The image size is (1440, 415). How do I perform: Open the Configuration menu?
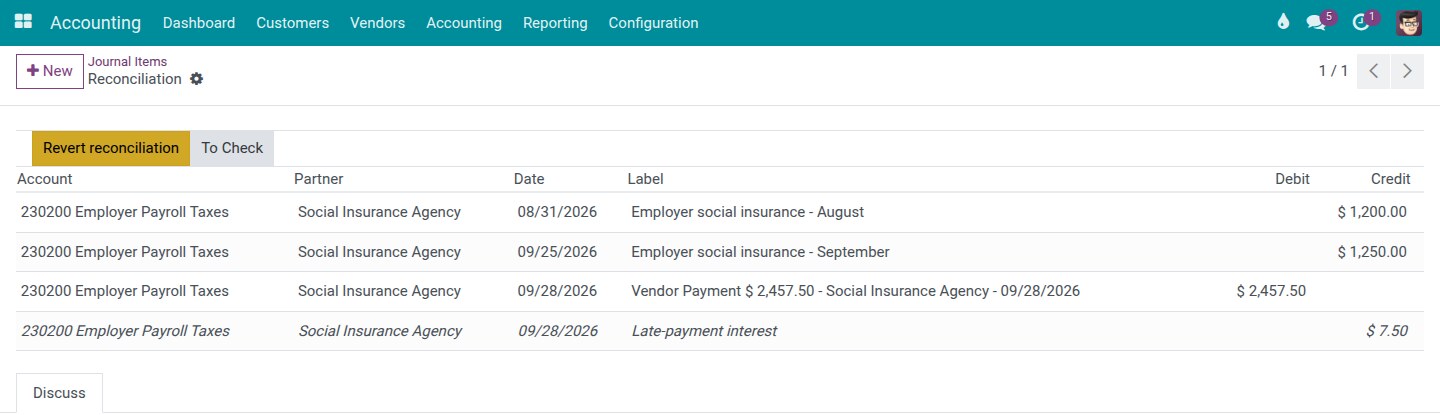click(x=653, y=22)
